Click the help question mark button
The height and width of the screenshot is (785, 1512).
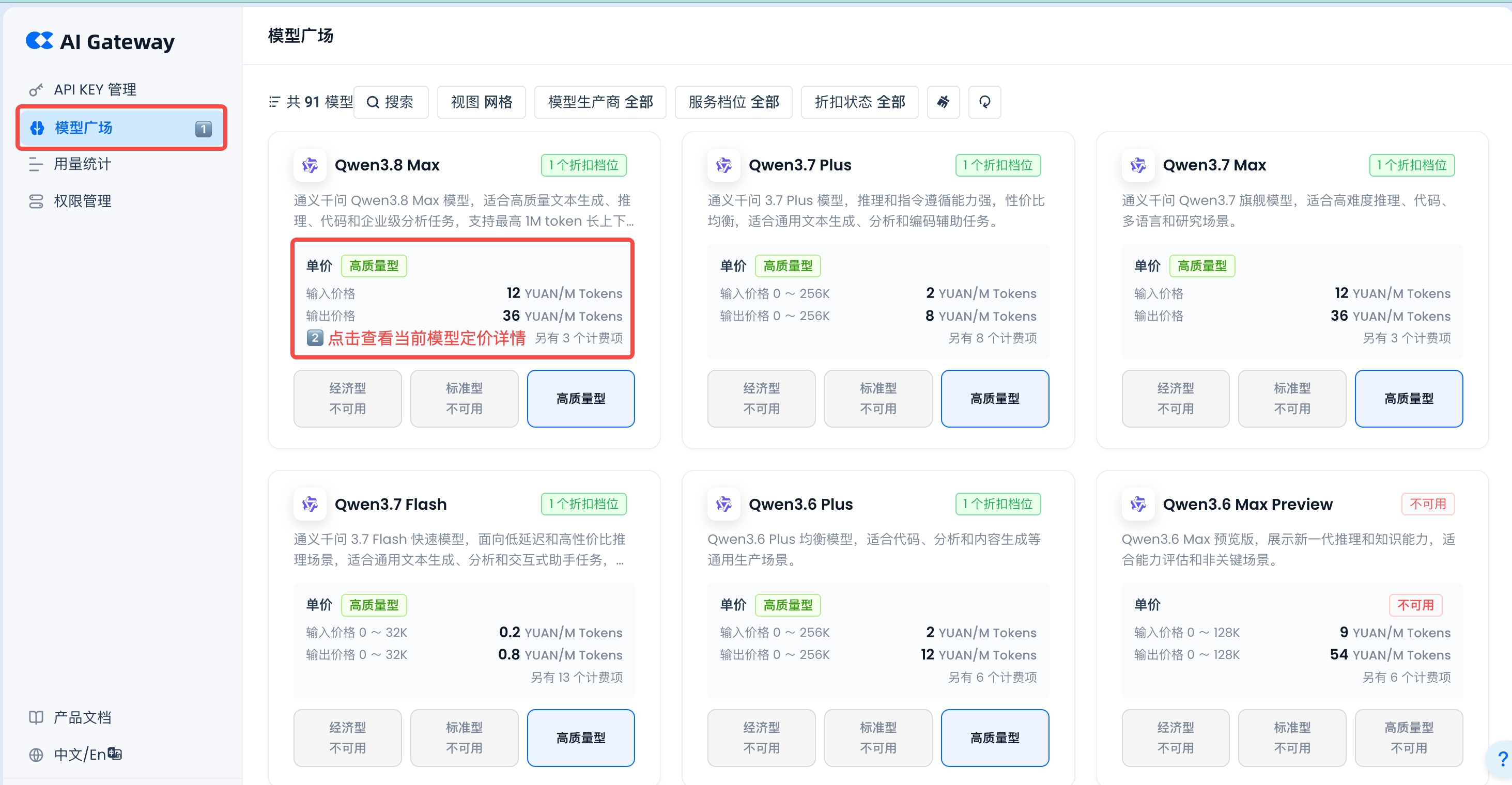click(x=1502, y=760)
